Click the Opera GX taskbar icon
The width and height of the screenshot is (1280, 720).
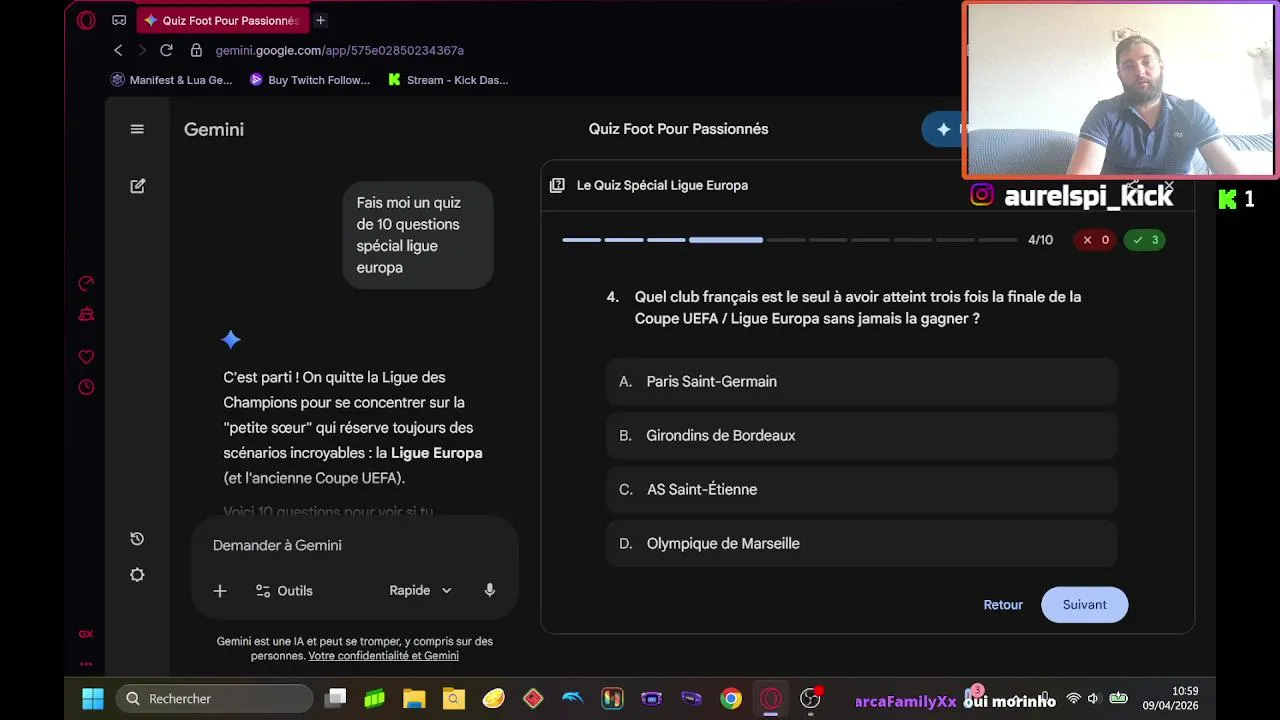point(770,699)
